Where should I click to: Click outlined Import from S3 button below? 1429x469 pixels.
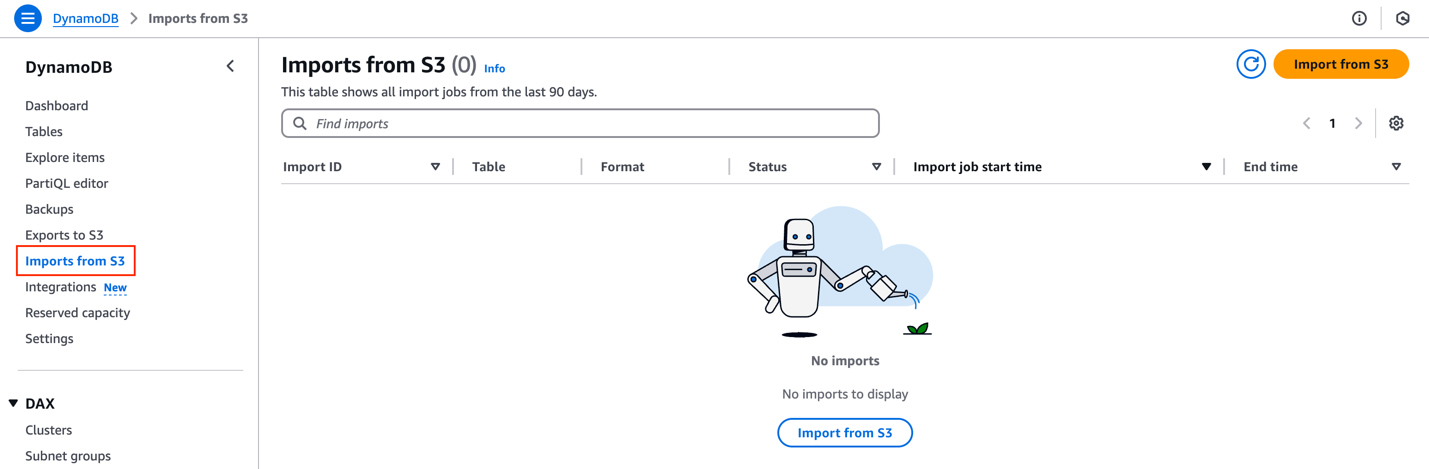845,433
